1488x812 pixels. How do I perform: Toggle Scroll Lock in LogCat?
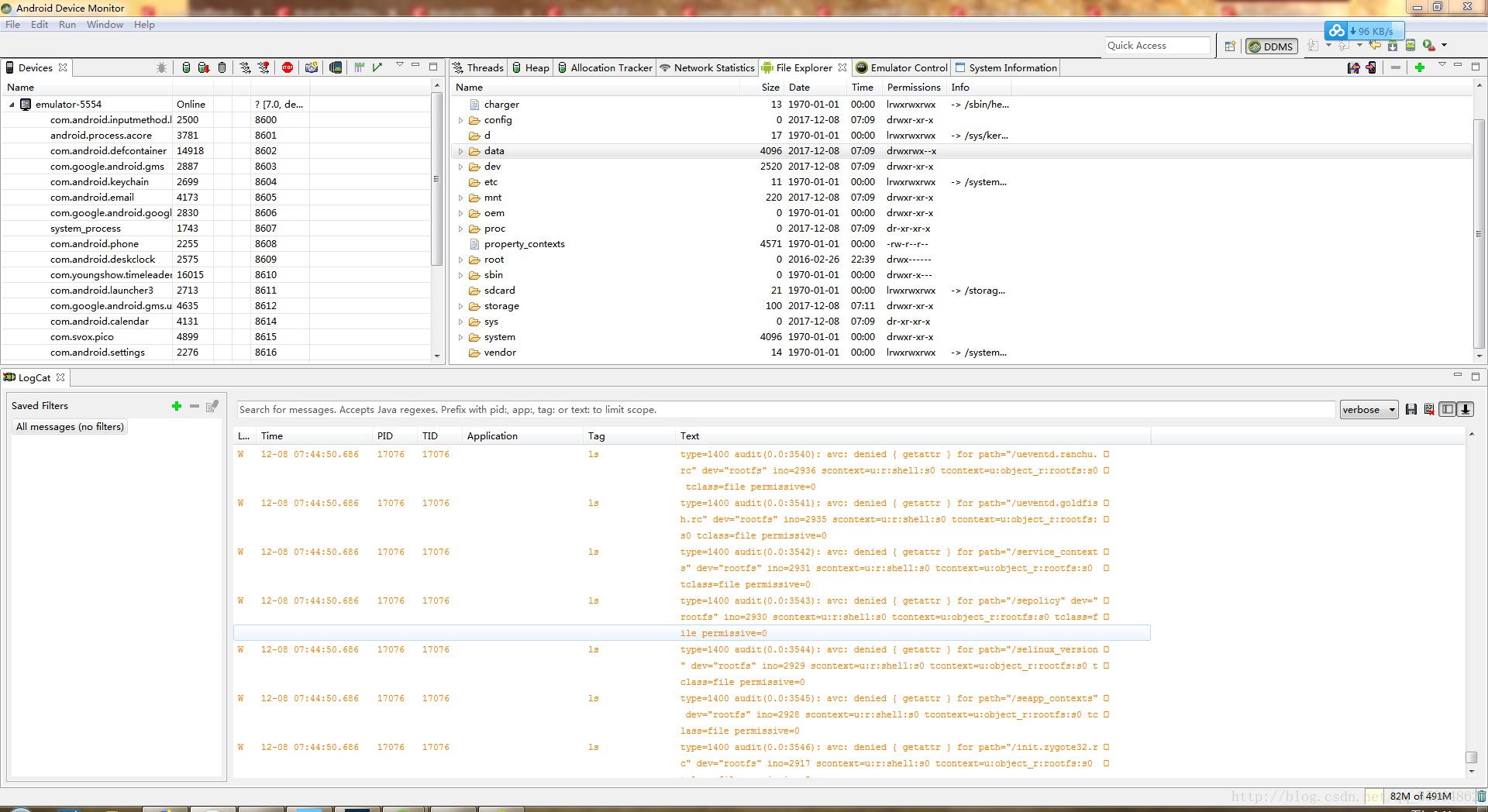pyautogui.click(x=1466, y=409)
